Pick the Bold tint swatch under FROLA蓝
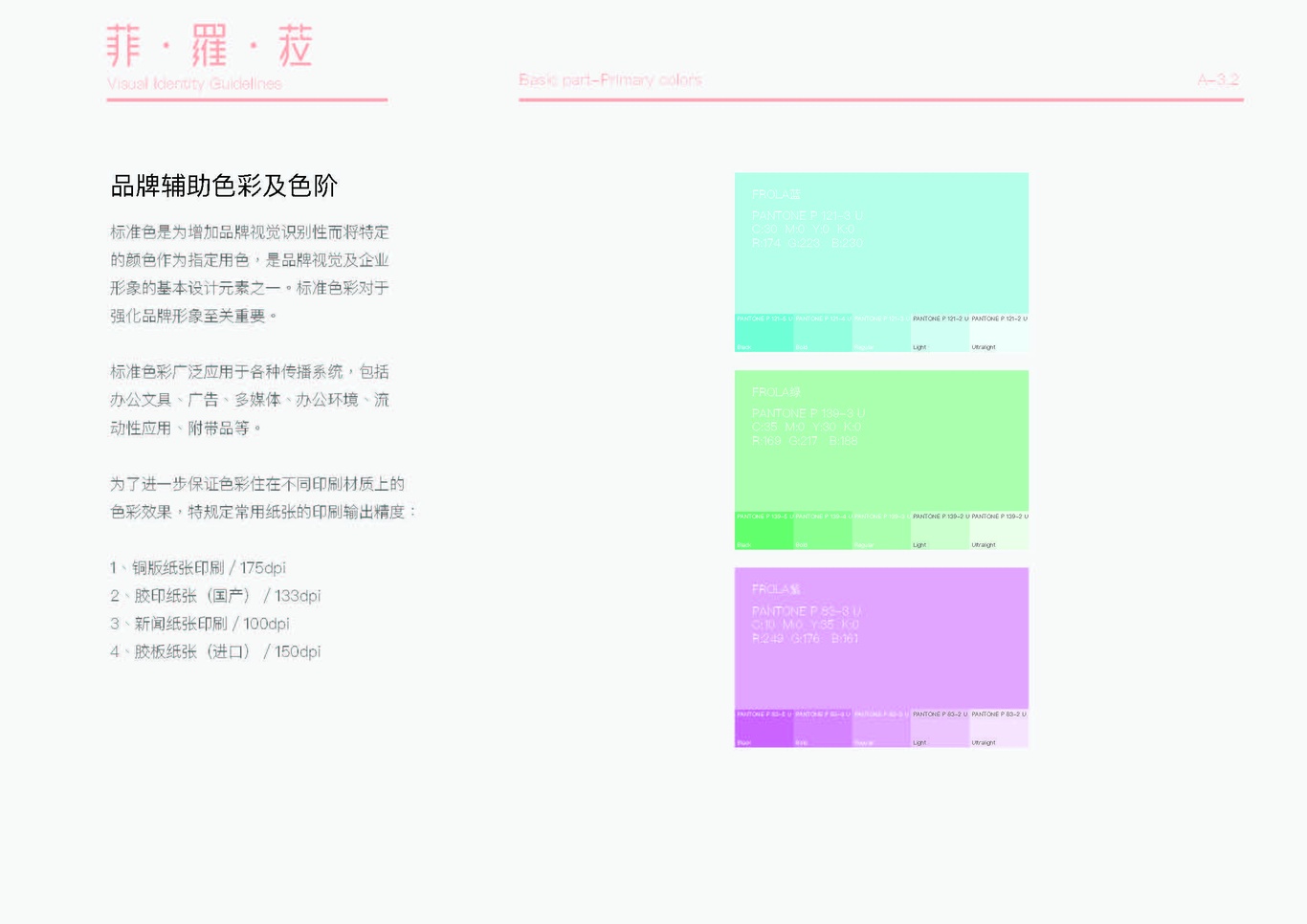 823,333
